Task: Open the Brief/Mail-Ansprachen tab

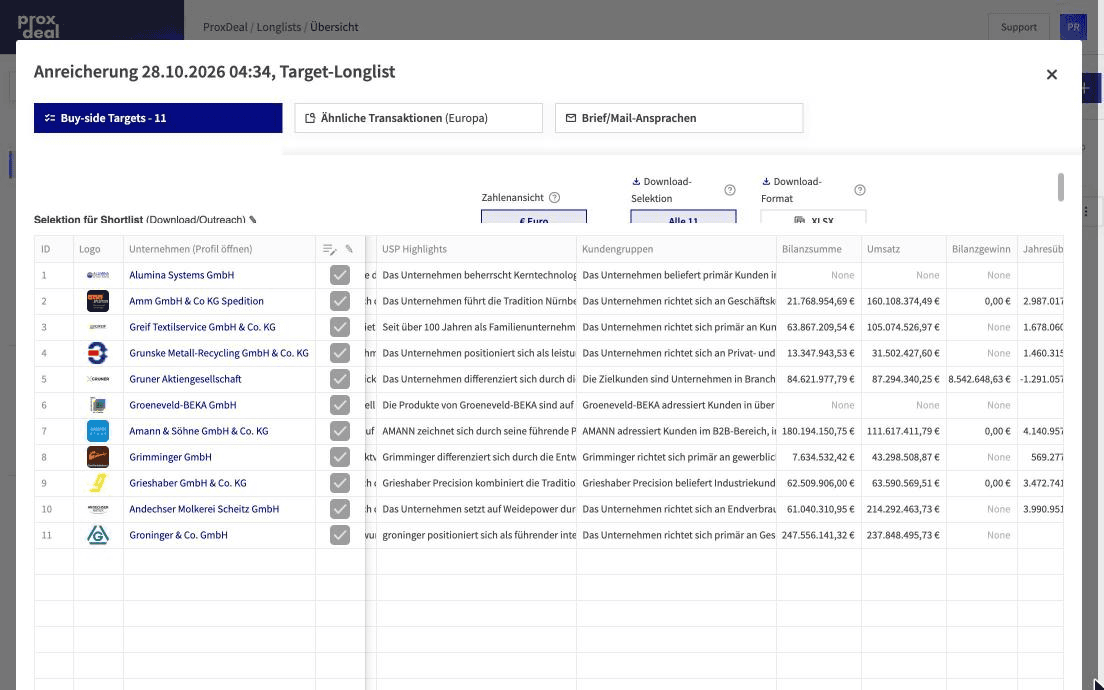Action: click(x=679, y=118)
